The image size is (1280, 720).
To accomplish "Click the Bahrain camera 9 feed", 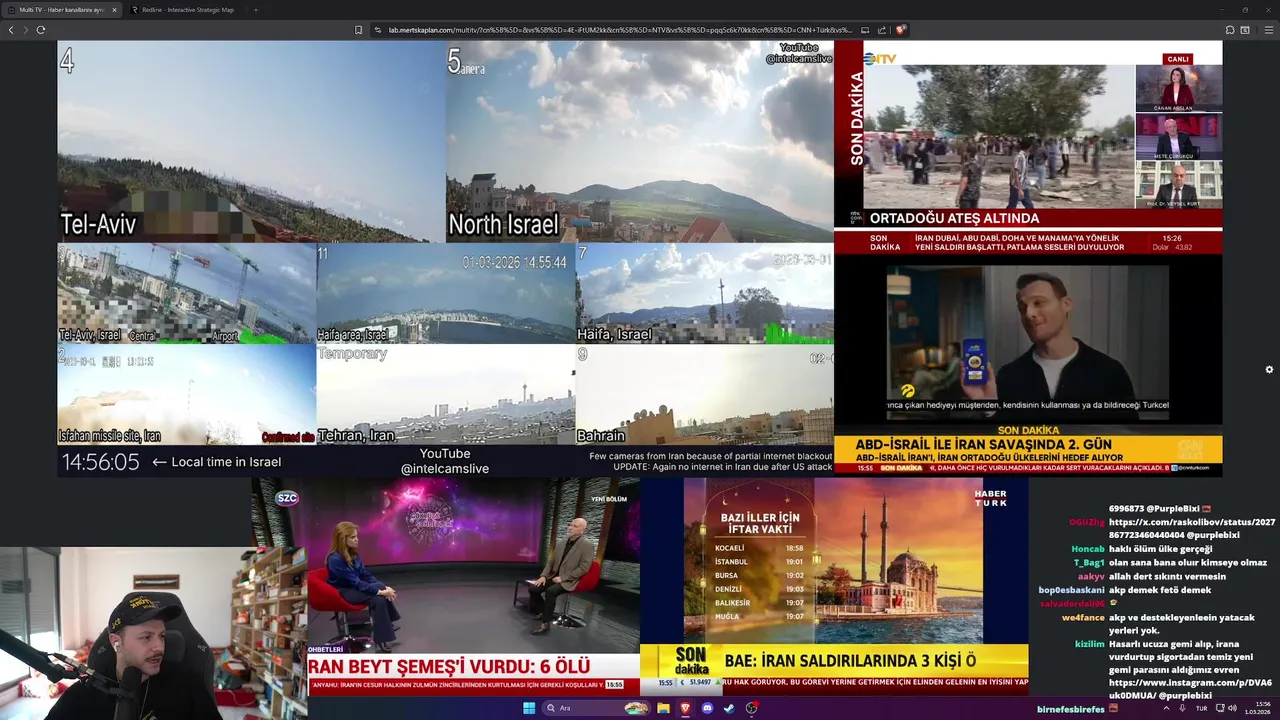I will 705,395.
